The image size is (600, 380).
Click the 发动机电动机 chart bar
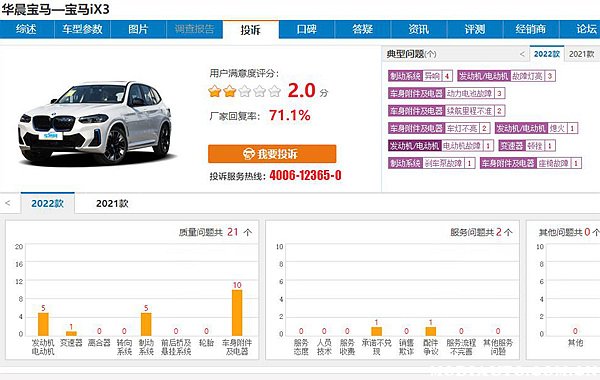click(x=43, y=324)
